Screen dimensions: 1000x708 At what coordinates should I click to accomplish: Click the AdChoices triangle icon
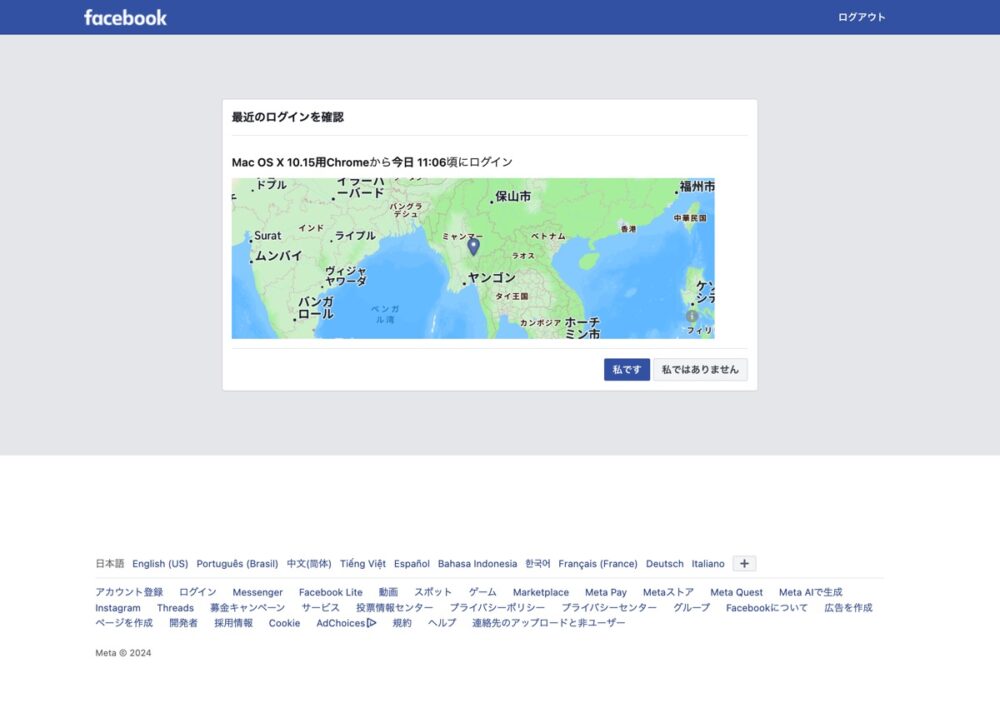pos(371,623)
